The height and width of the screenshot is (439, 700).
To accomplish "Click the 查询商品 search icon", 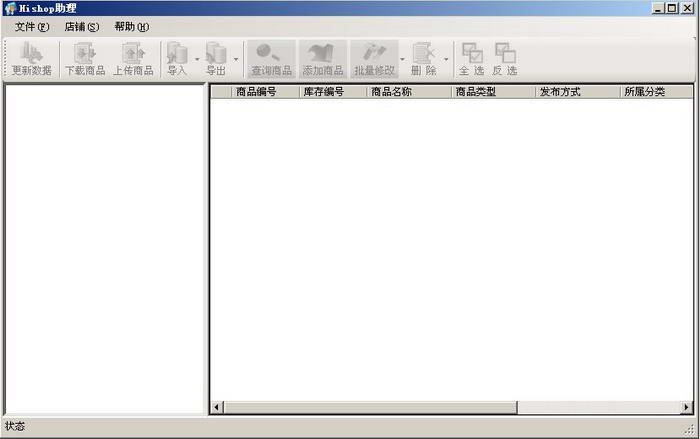I will tap(271, 59).
